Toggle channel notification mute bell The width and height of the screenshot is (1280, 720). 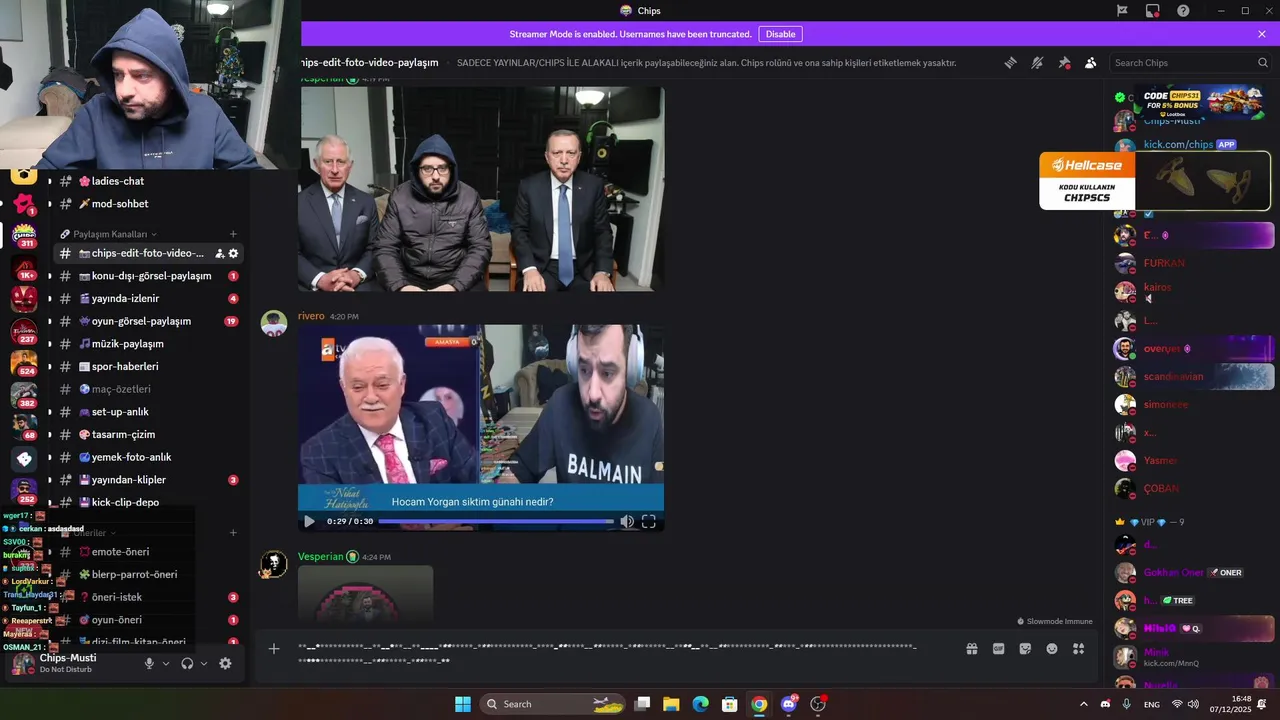[1037, 62]
